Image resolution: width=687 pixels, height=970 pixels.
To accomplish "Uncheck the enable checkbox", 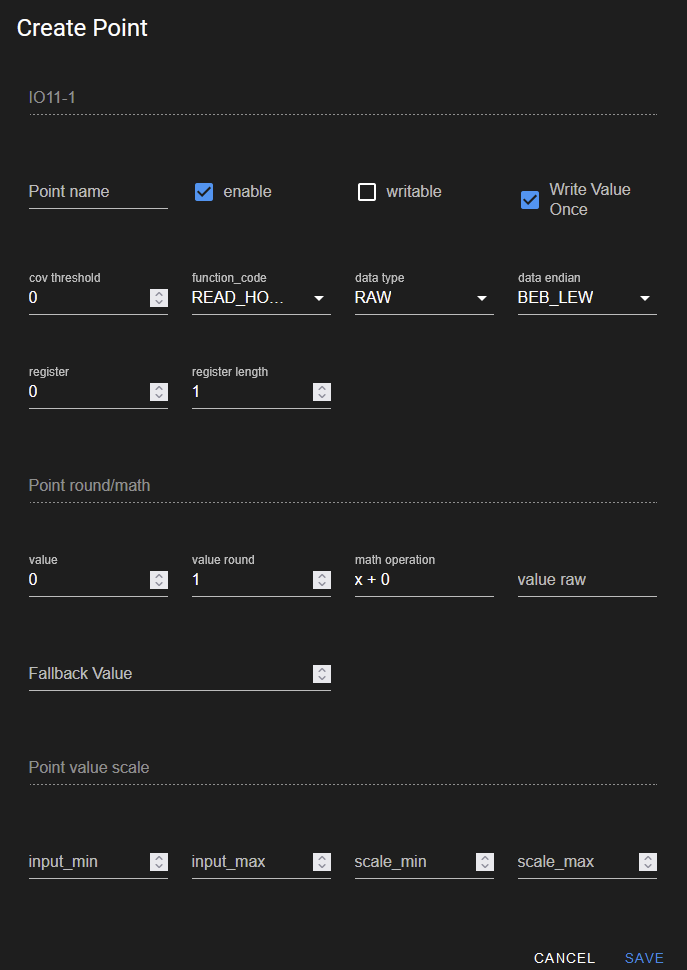I will point(204,192).
